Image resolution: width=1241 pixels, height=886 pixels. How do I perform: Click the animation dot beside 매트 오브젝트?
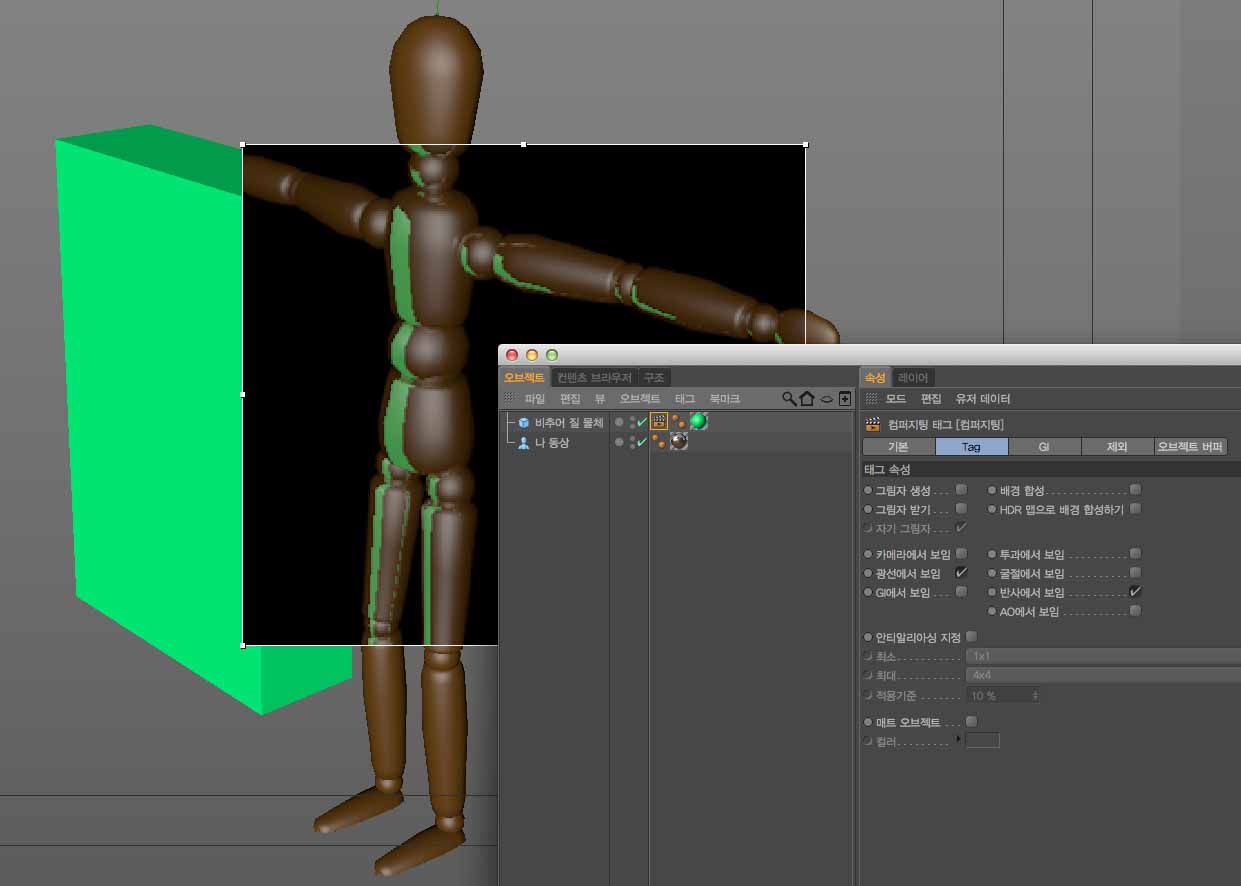click(x=867, y=722)
